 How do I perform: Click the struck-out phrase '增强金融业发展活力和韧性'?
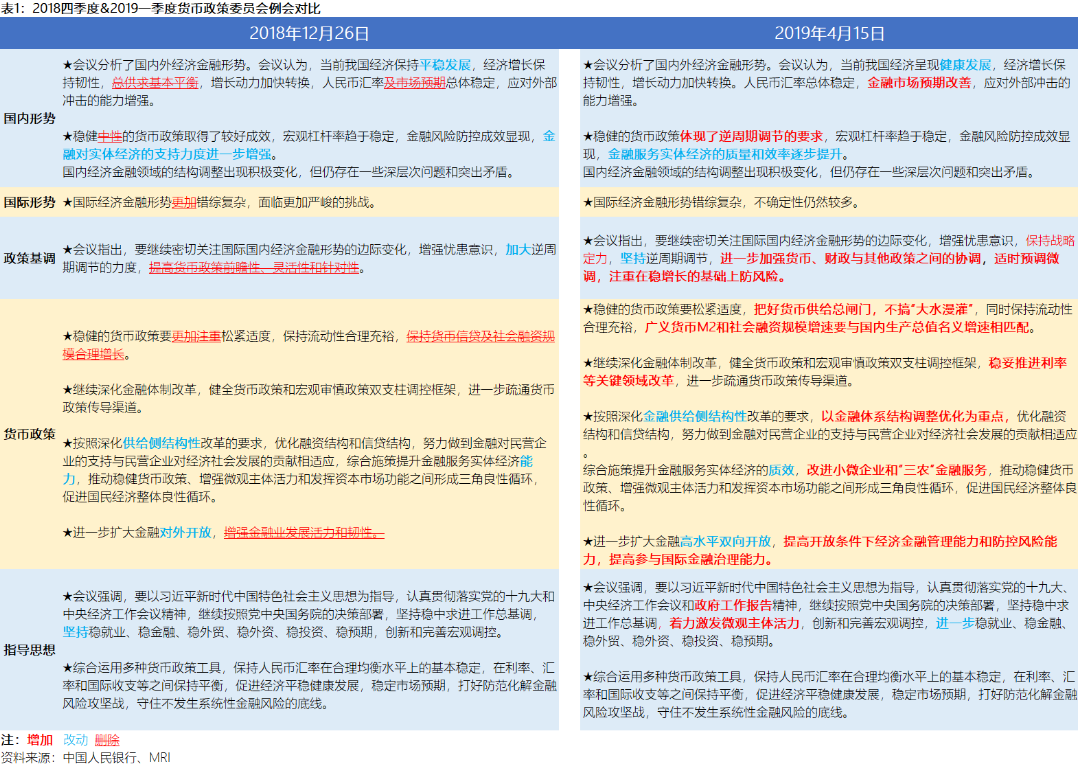pos(298,532)
